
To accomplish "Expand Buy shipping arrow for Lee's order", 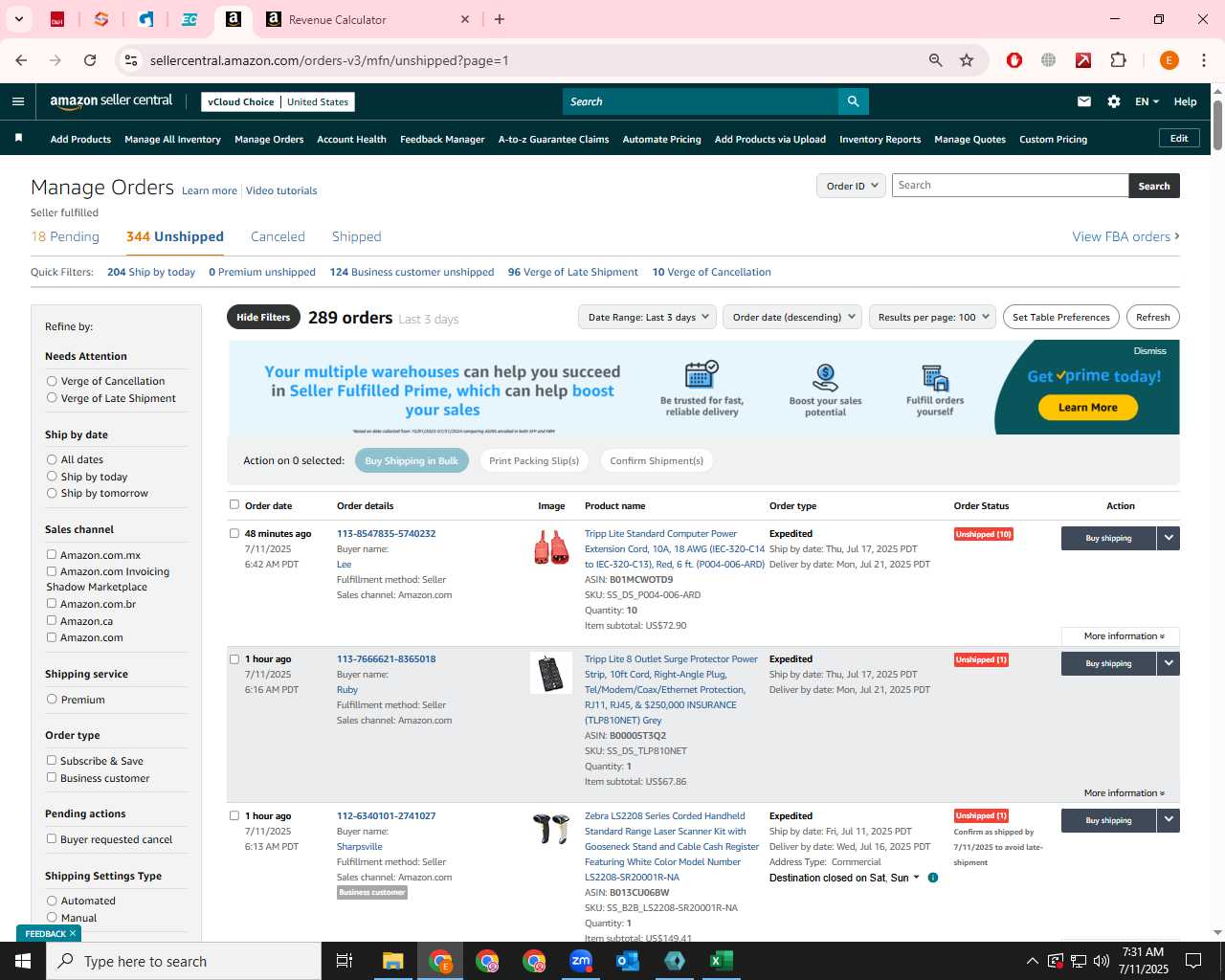I will pyautogui.click(x=1169, y=538).
